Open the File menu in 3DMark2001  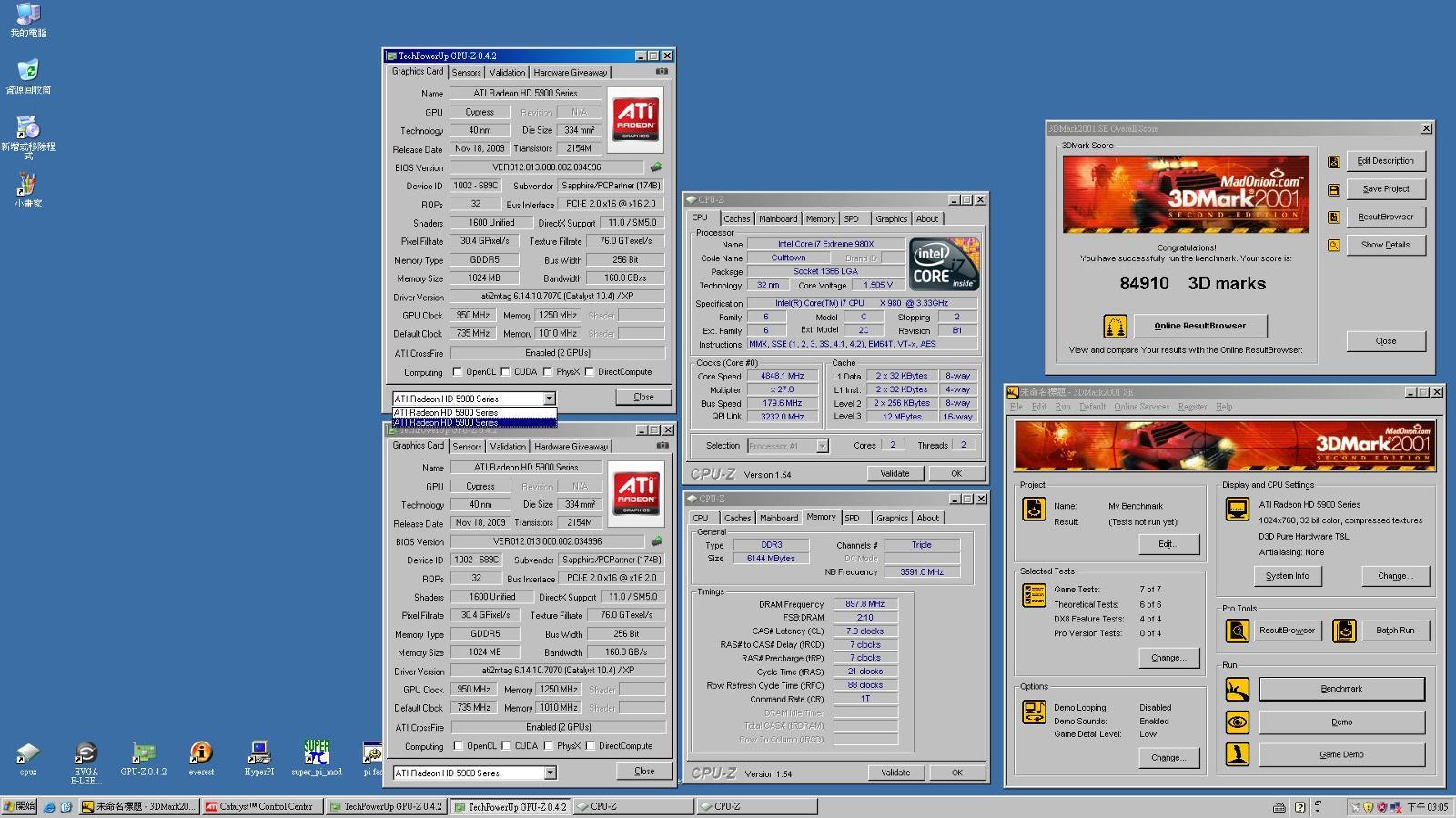click(x=1016, y=407)
